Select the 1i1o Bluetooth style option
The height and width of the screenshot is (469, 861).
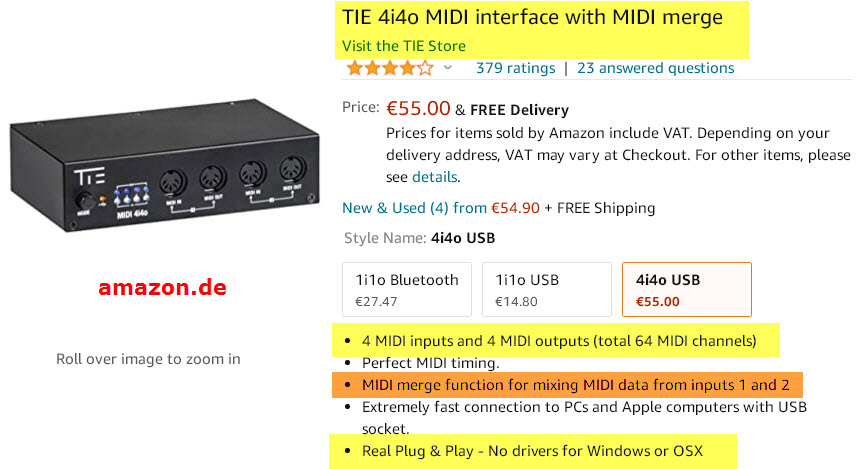coord(406,289)
